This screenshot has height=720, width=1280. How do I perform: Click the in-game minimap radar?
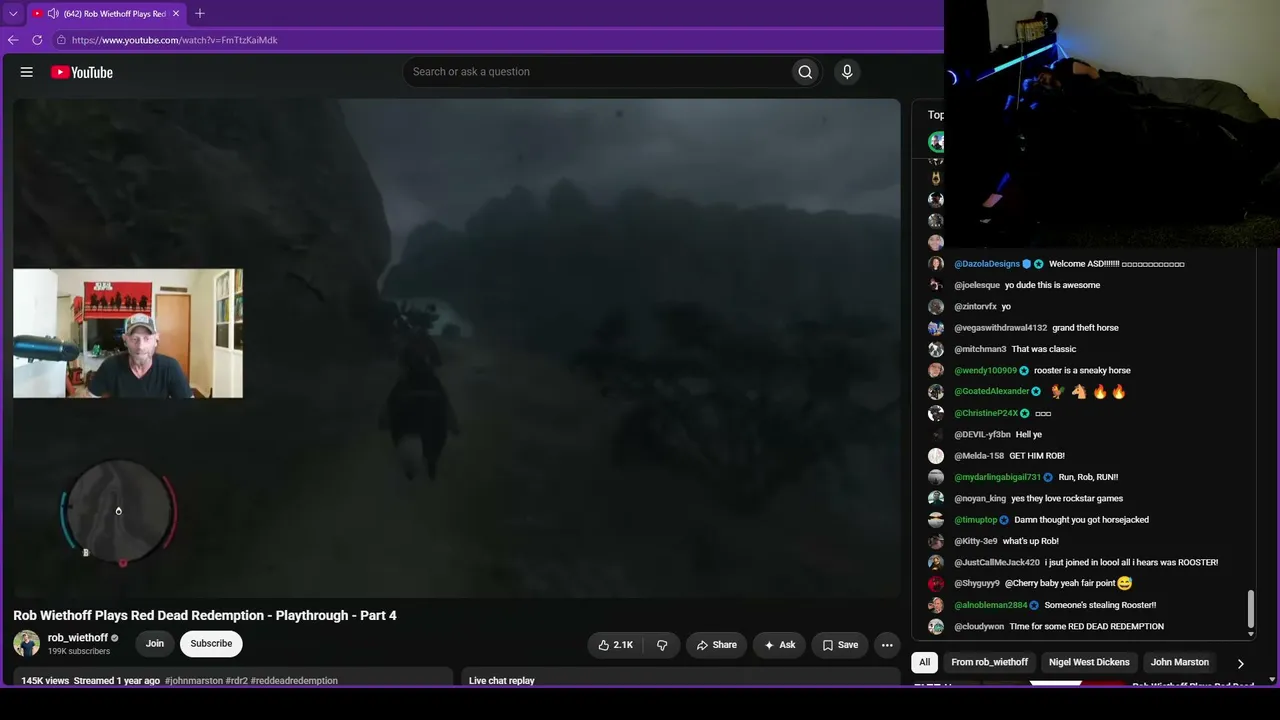119,512
